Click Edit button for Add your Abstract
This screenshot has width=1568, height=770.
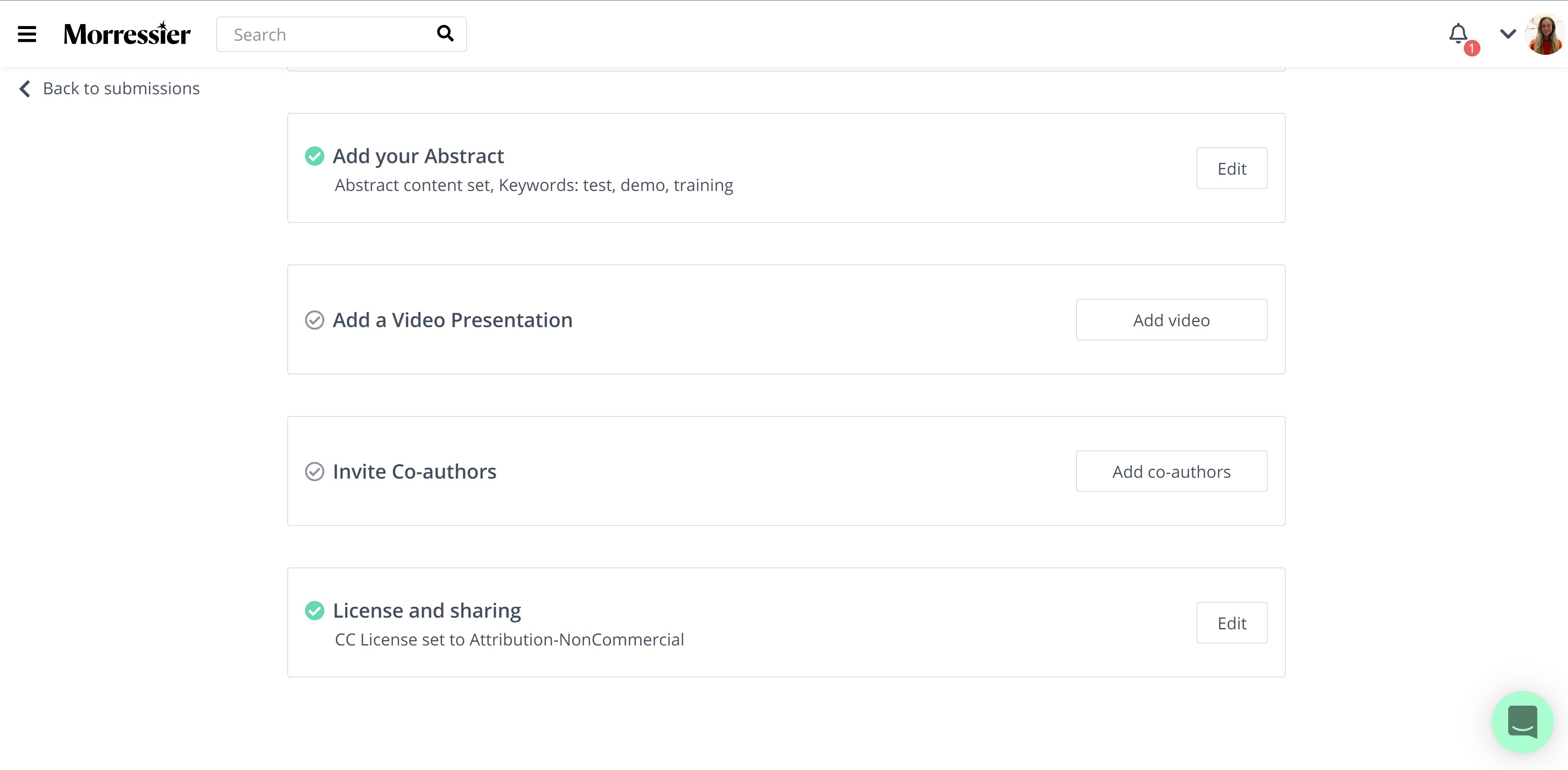(x=1231, y=169)
